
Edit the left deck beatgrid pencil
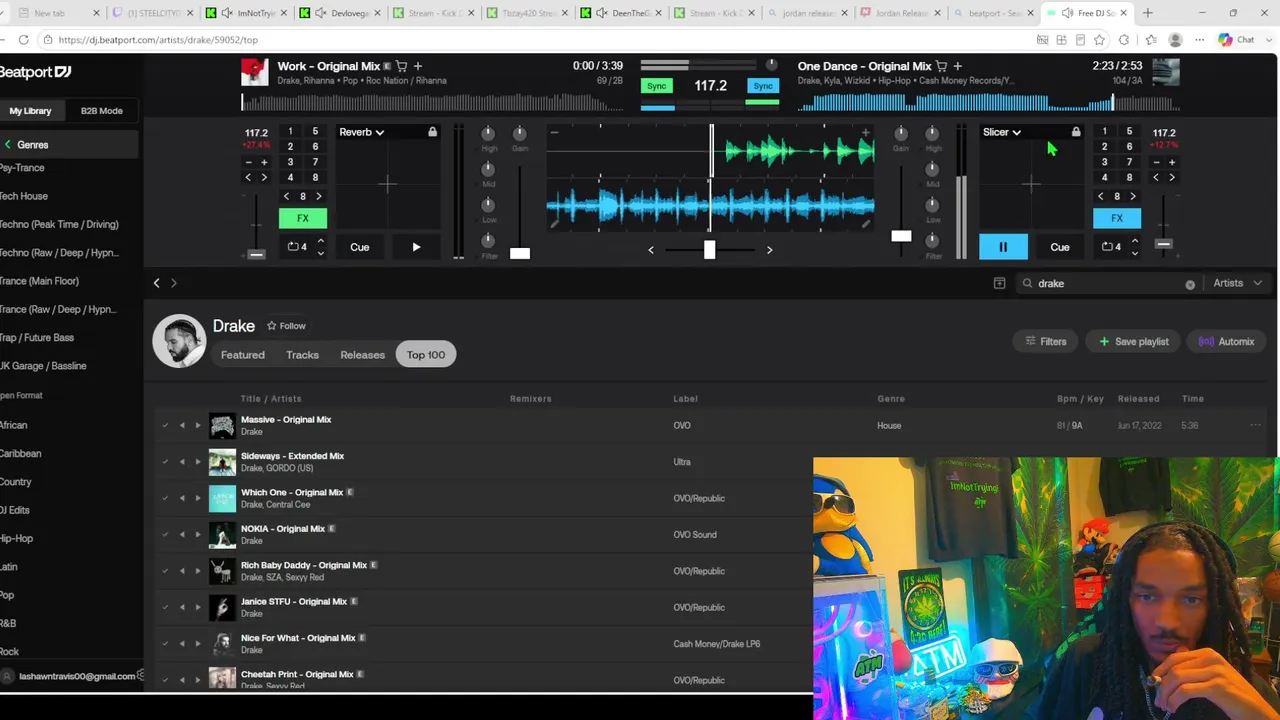click(x=554, y=224)
